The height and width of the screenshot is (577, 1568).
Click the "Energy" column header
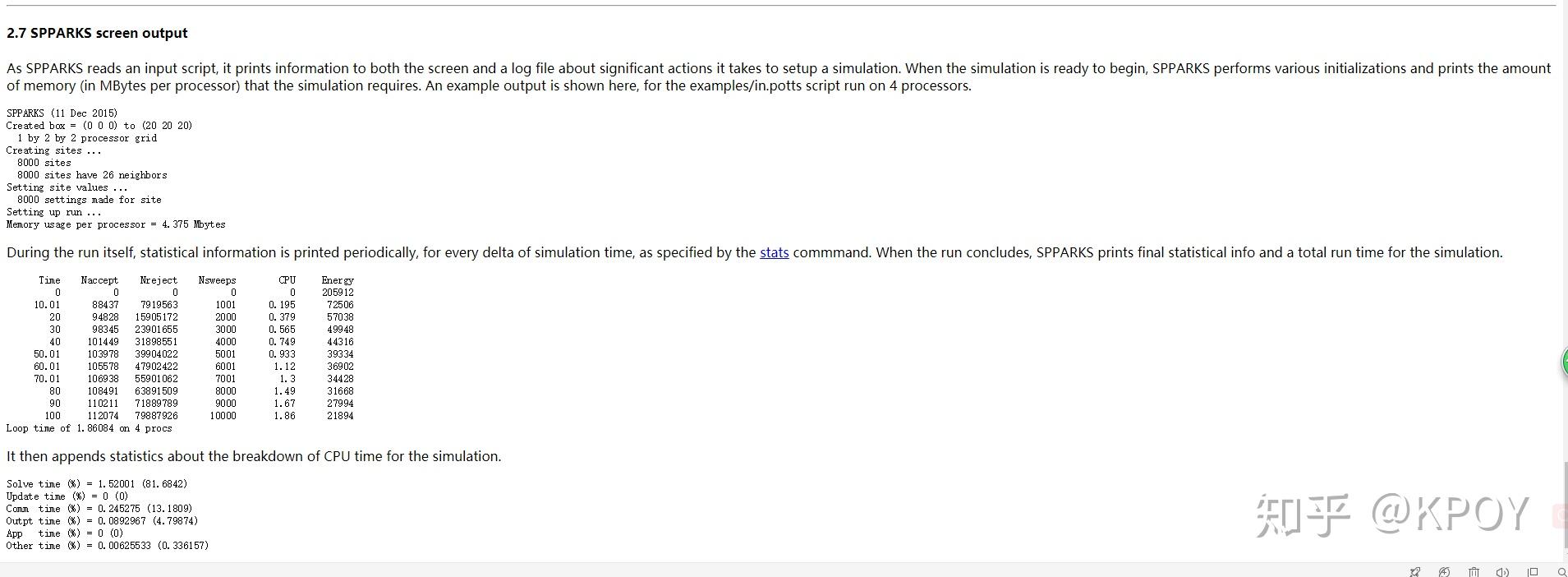pyautogui.click(x=338, y=280)
